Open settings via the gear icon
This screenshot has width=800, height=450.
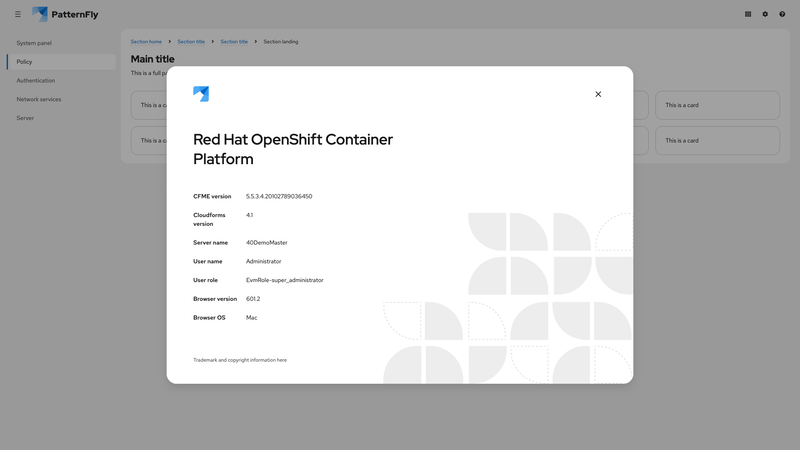[765, 14]
